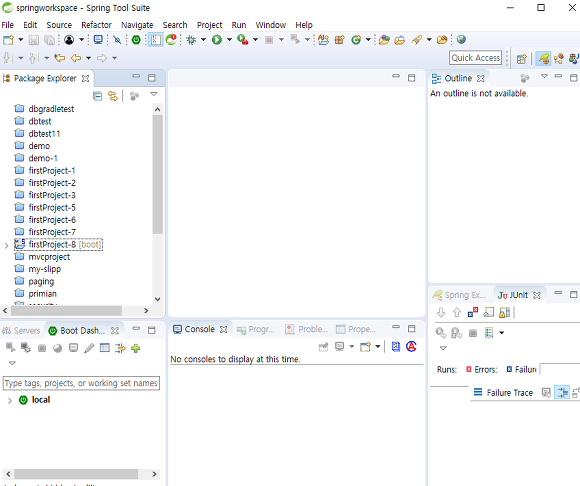
Task: Open Debug button dropdown arrow
Action: [x=203, y=40]
